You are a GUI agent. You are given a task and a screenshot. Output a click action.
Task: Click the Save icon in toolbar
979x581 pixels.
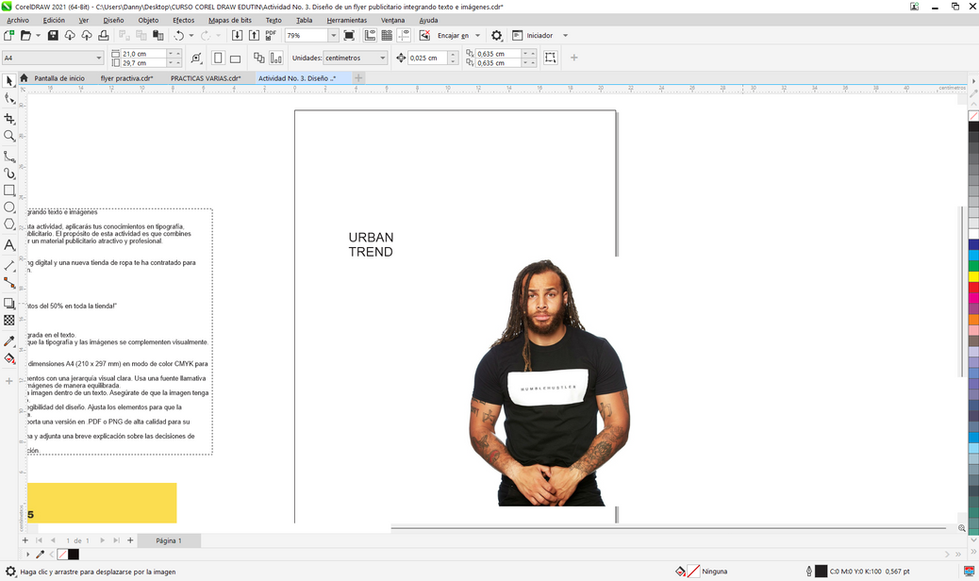pos(53,36)
